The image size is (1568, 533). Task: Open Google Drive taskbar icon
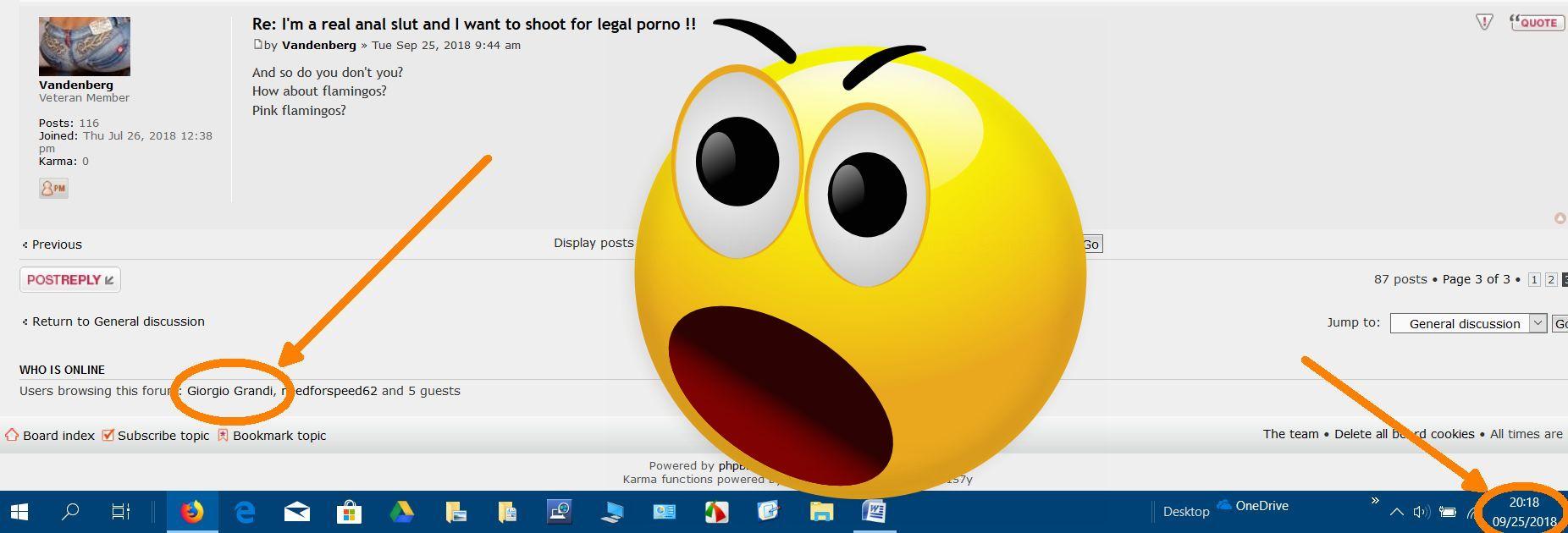point(401,512)
